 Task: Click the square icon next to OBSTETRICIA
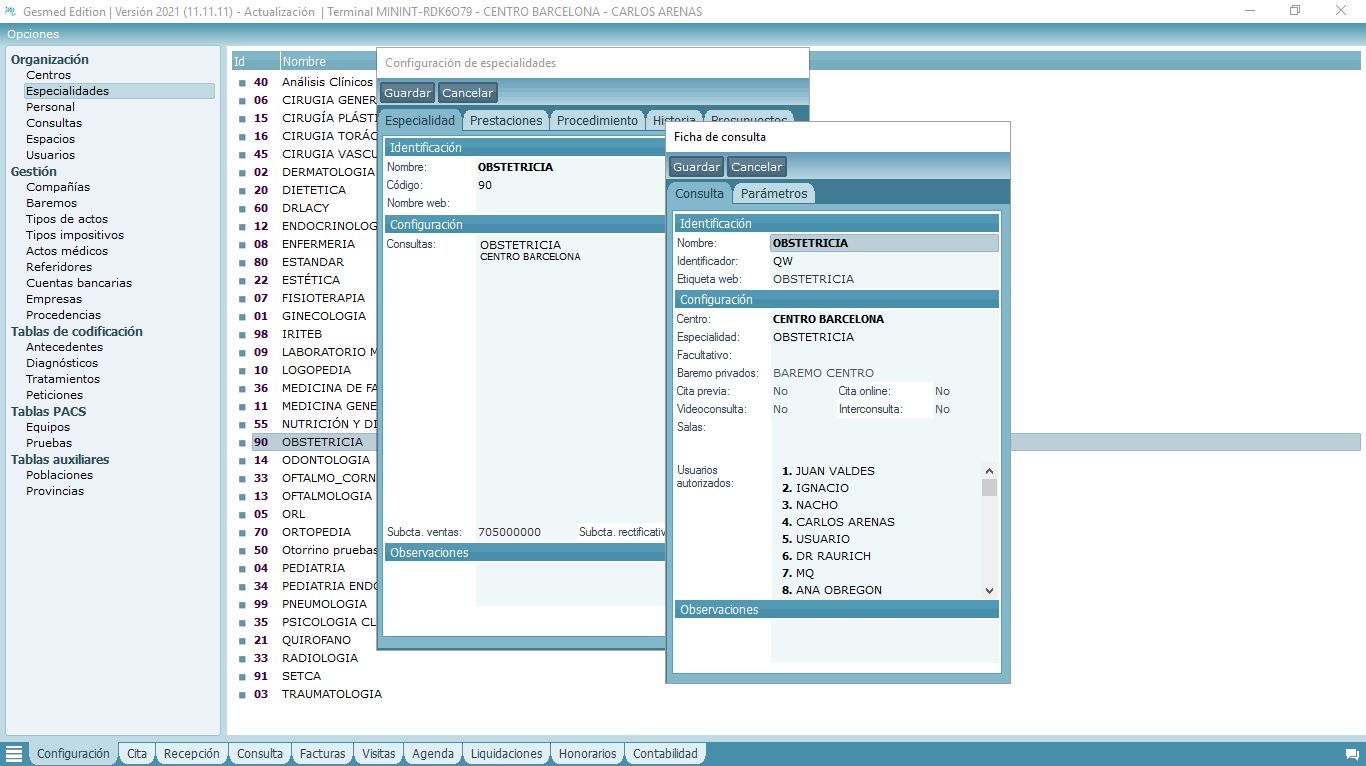pyautogui.click(x=241, y=441)
